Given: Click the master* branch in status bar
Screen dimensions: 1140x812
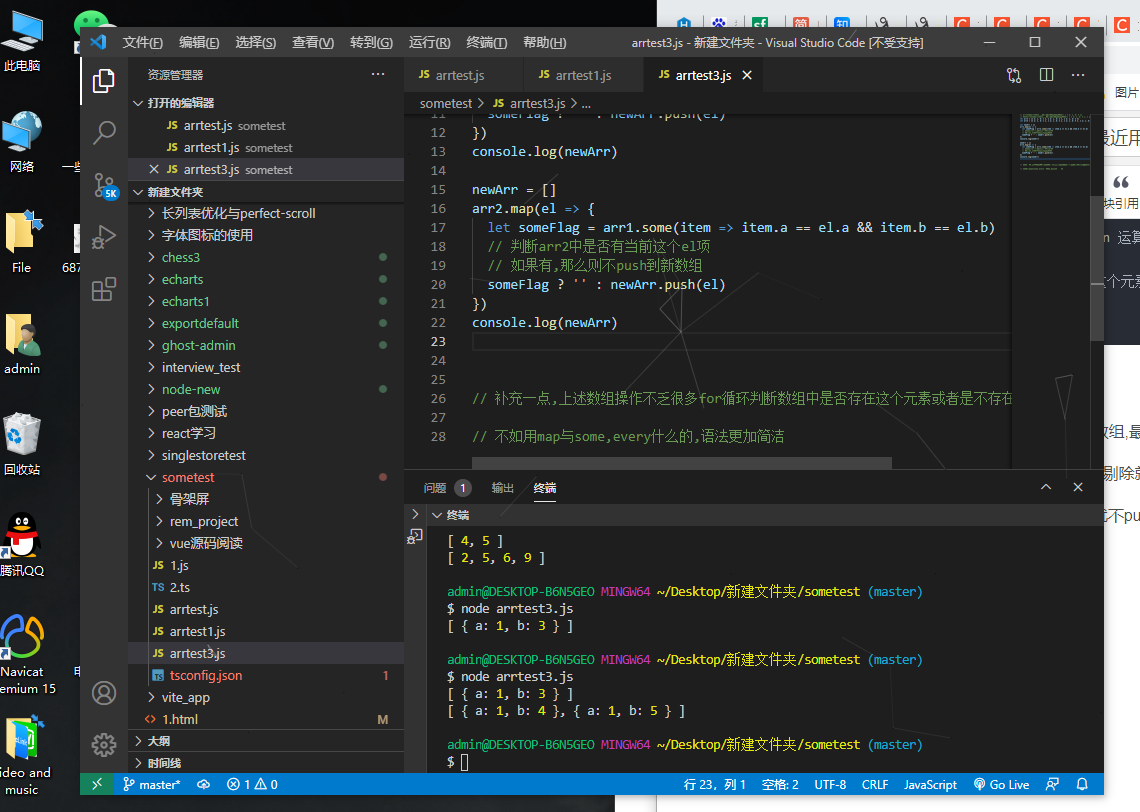Looking at the screenshot, I should [151, 784].
